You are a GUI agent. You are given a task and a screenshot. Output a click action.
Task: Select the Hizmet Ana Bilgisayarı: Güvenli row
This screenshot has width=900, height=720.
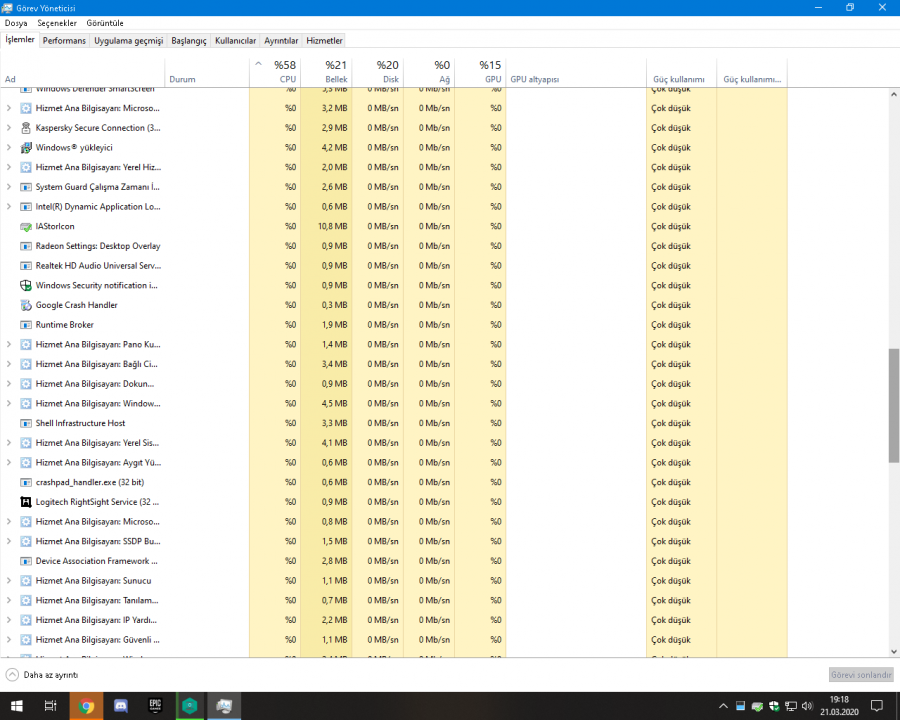pos(394,640)
